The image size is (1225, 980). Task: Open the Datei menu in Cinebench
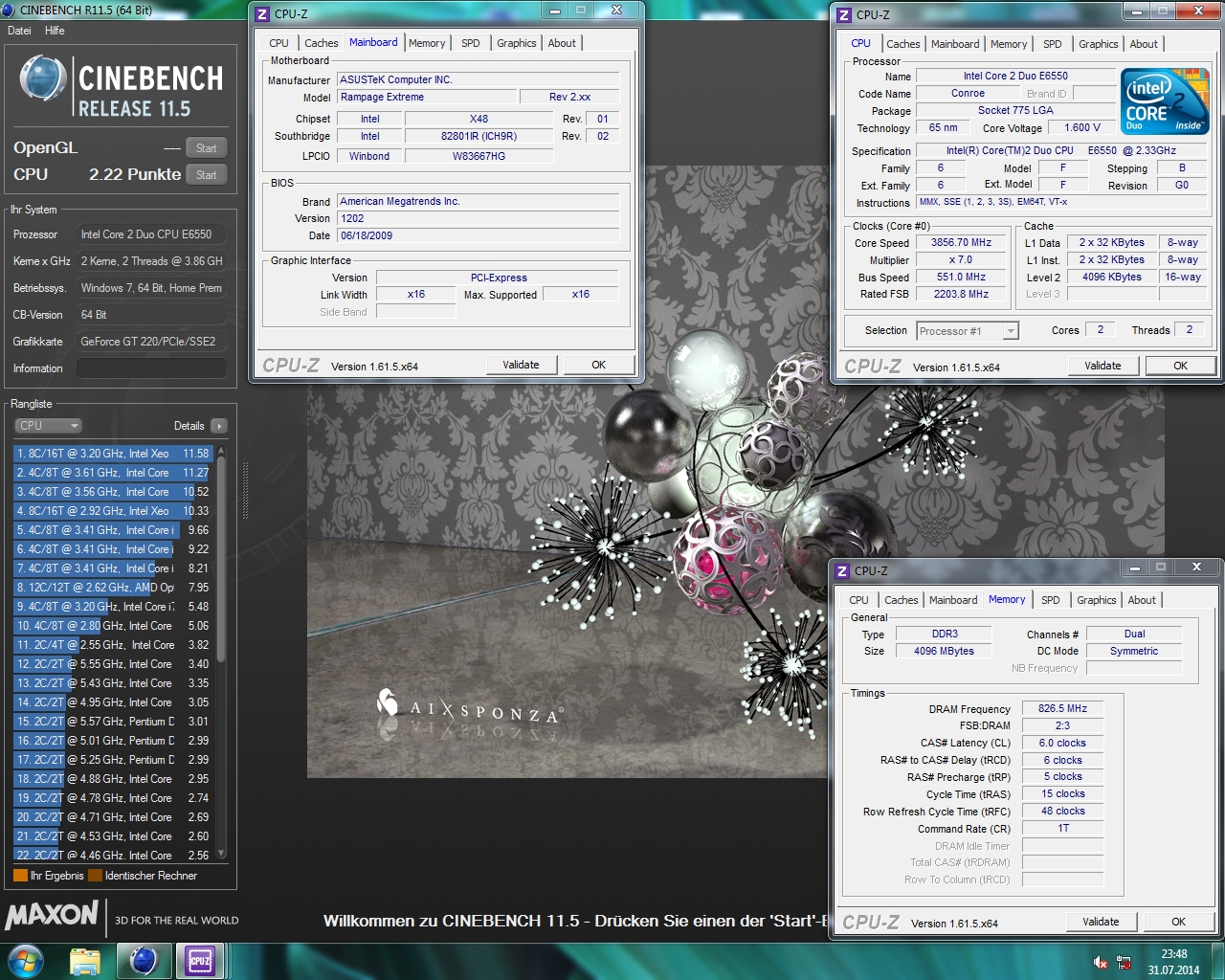19,31
